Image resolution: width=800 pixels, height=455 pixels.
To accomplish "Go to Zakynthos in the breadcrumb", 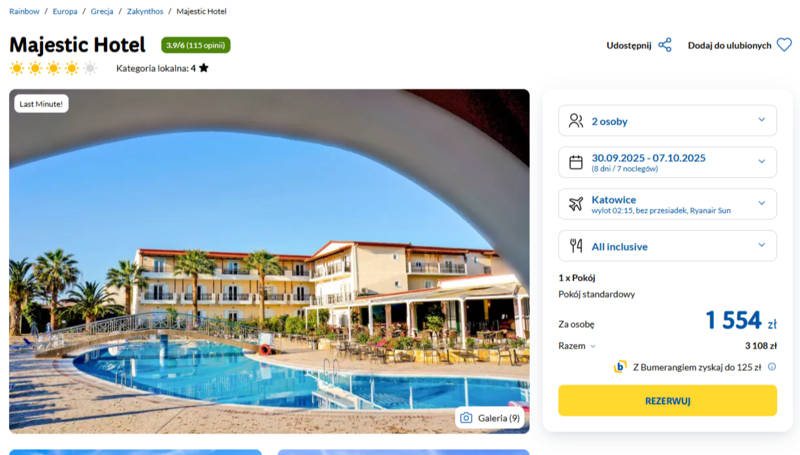I will pos(145,11).
